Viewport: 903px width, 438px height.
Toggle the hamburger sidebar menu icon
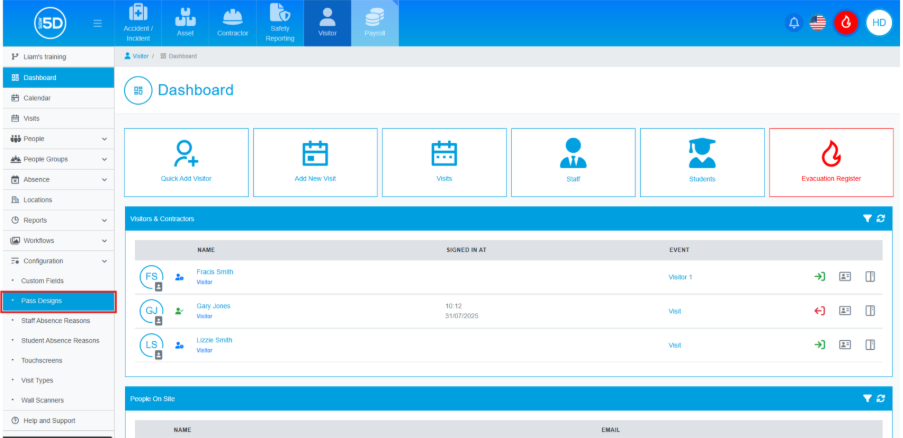click(x=98, y=23)
